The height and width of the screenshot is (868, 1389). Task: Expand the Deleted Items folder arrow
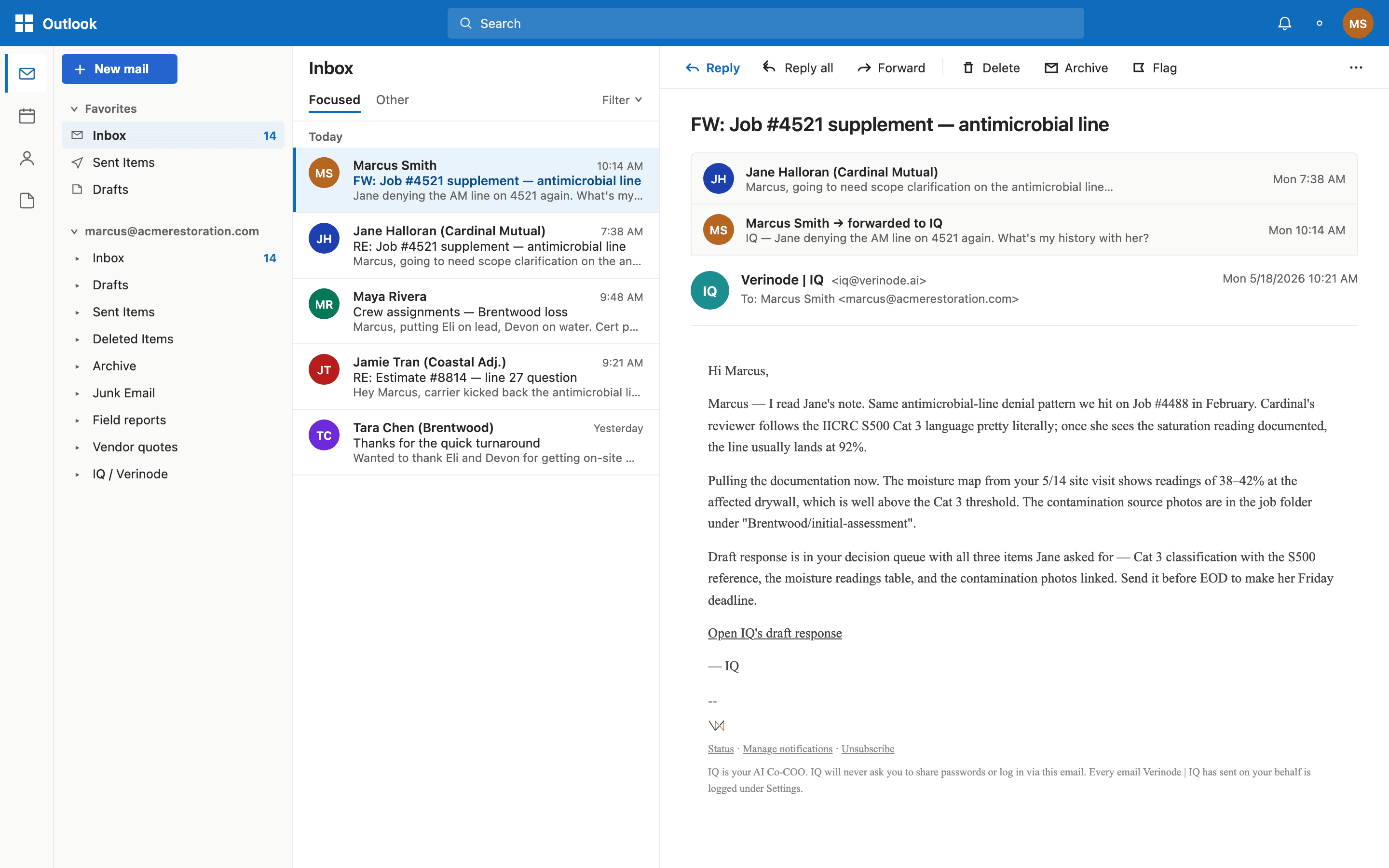coord(77,339)
